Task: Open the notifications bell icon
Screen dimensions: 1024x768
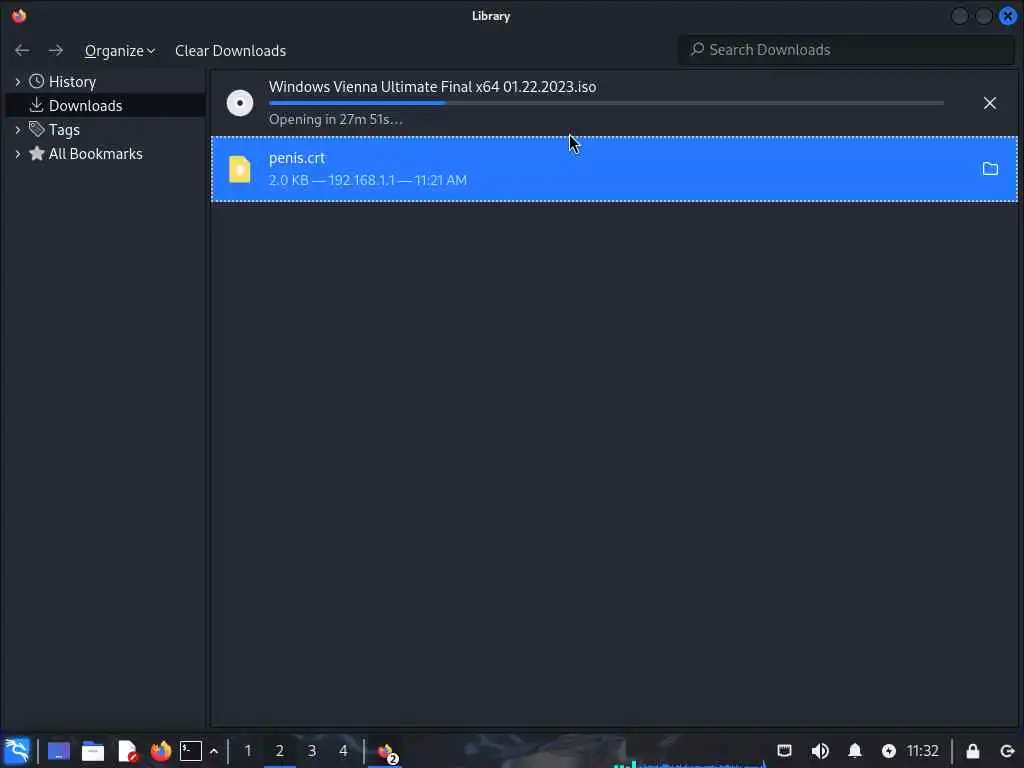Action: [855, 751]
